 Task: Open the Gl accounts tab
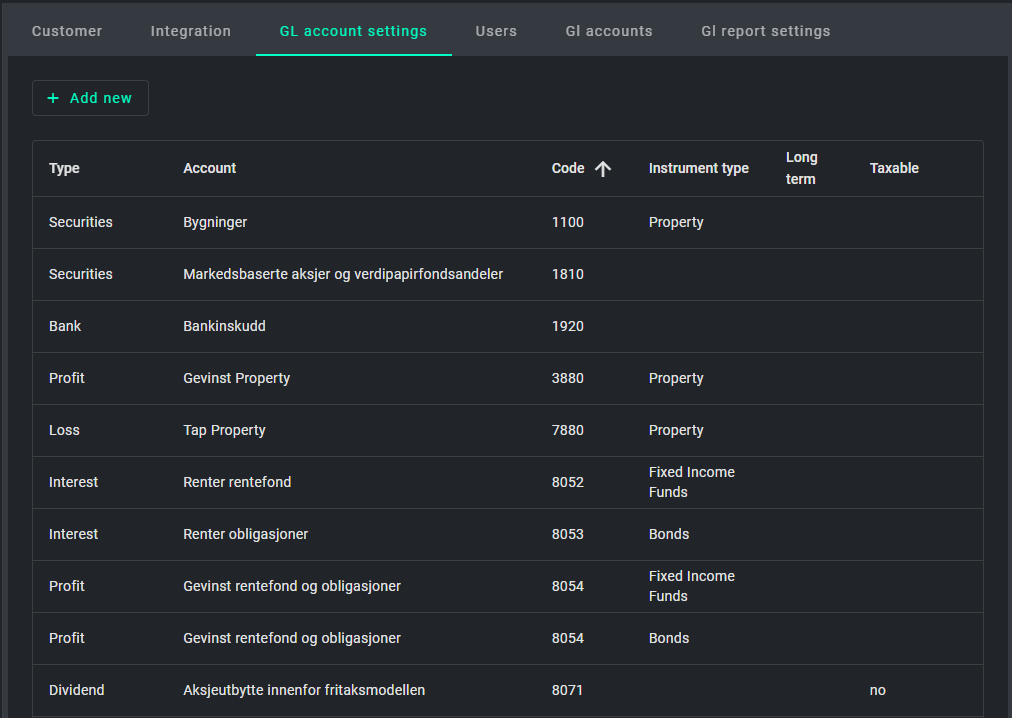(x=609, y=31)
